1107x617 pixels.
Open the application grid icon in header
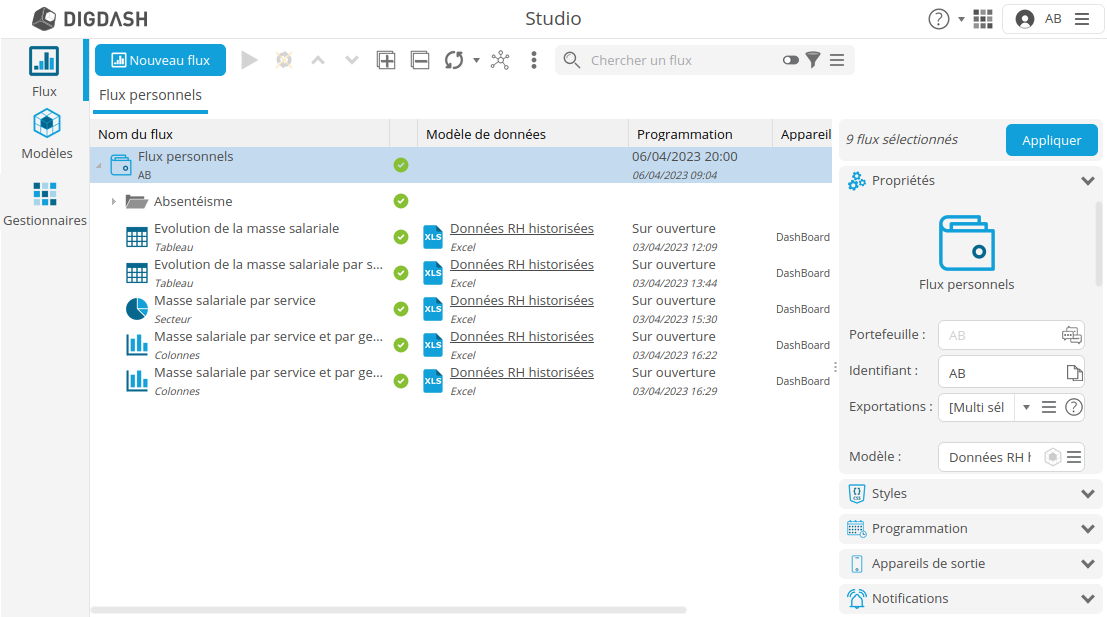click(983, 19)
